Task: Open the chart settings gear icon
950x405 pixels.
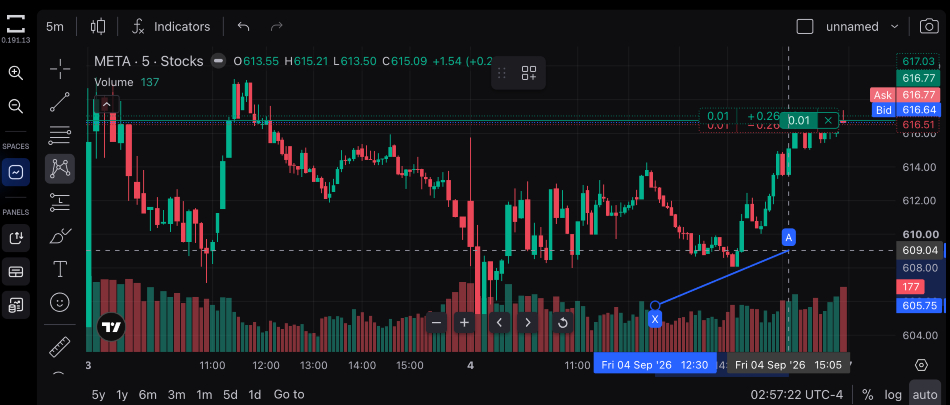Action: 921,365
